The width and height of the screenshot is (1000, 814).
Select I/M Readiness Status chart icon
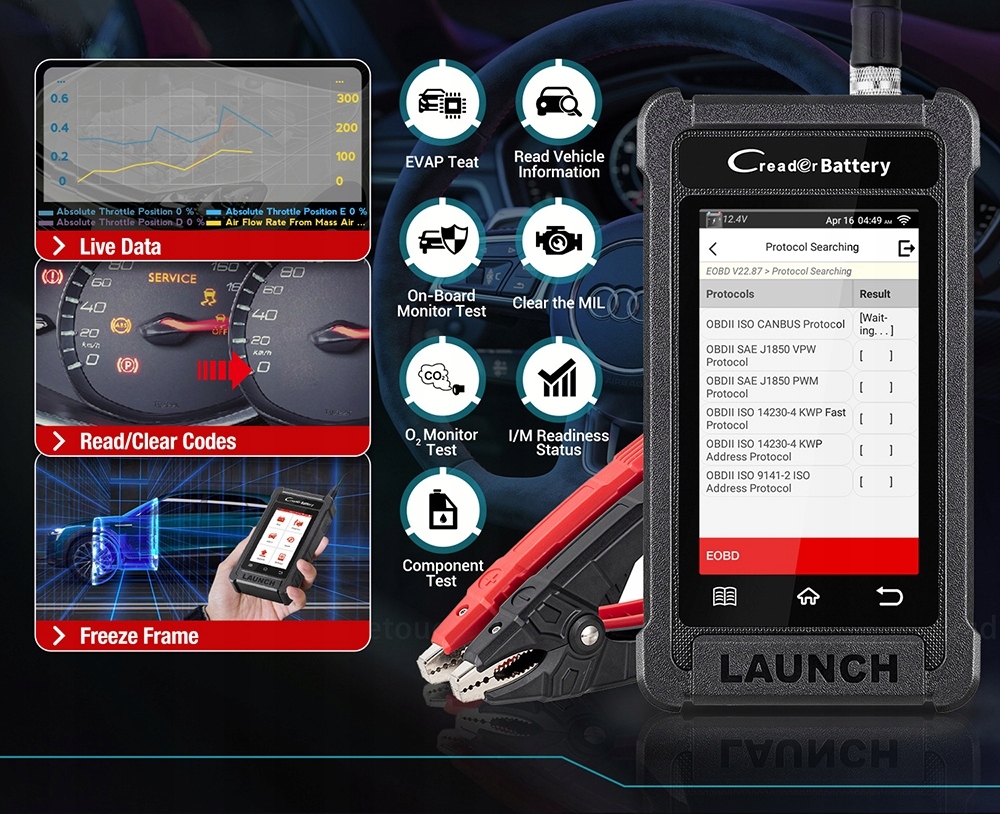559,379
